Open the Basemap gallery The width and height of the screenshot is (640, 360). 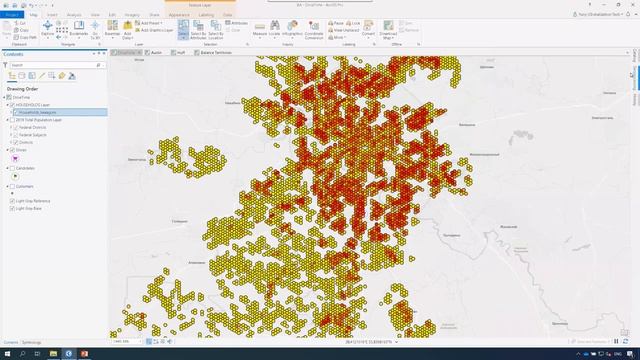(112, 29)
